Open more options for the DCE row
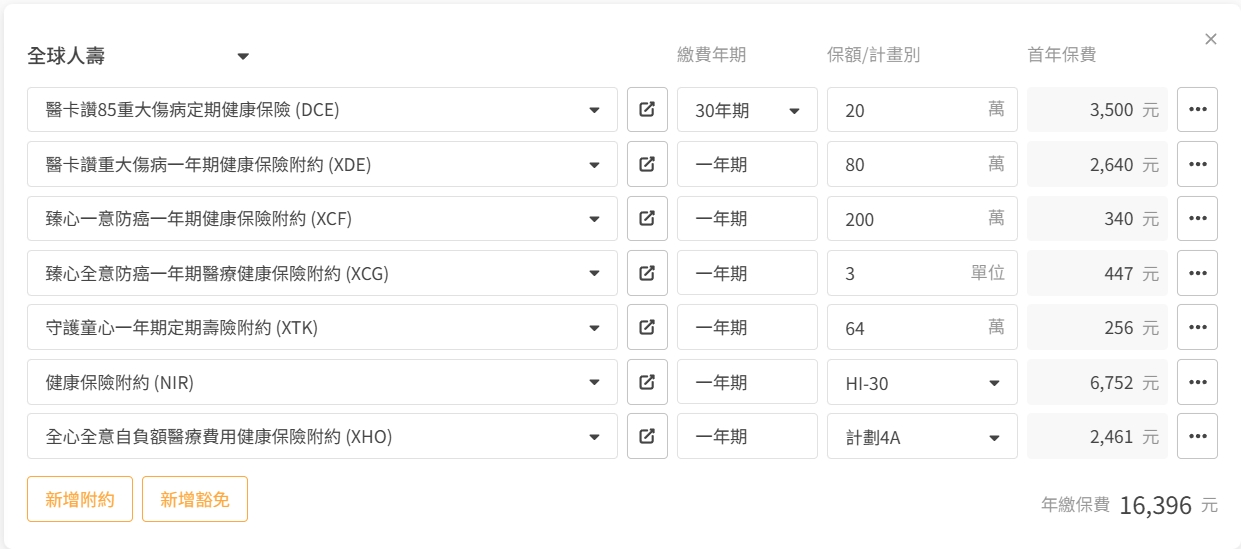Image resolution: width=1241 pixels, height=549 pixels. point(1197,110)
